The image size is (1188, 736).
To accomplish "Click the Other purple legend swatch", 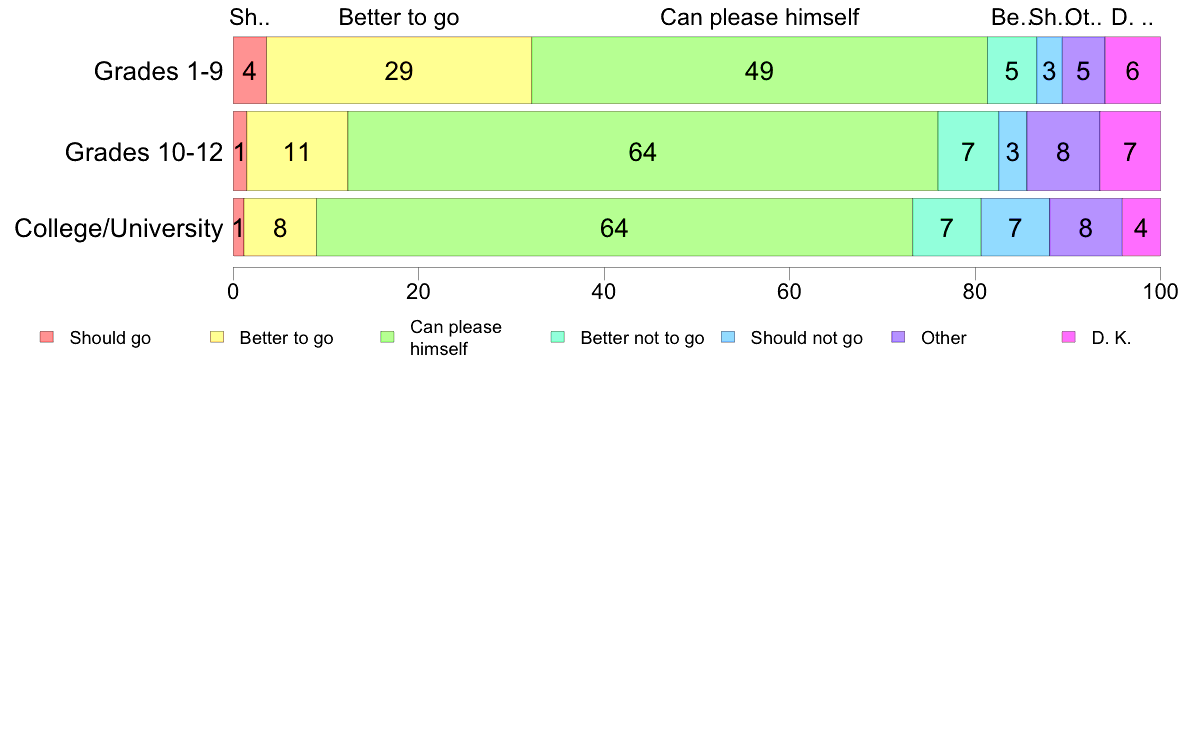I will coord(899,337).
